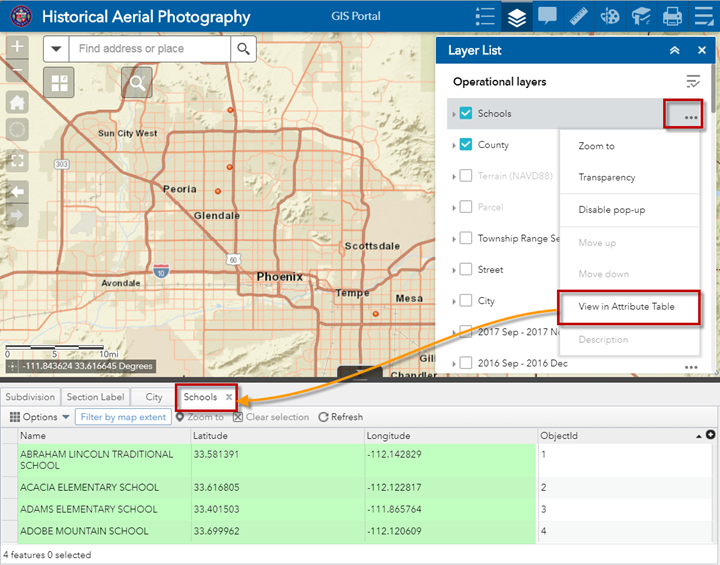Uncheck the Schools layer checkbox

click(466, 114)
